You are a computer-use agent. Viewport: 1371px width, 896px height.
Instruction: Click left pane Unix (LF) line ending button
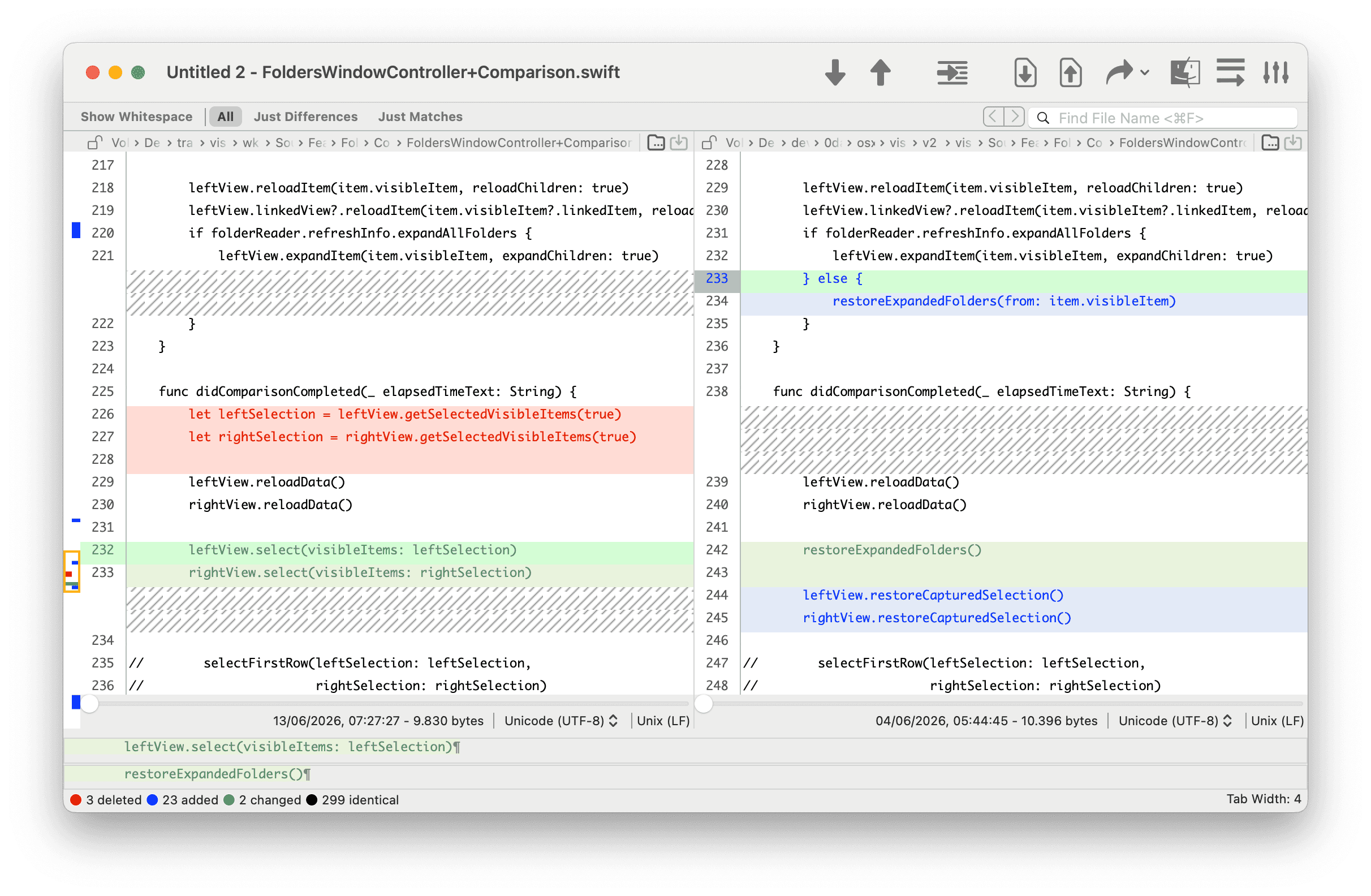click(663, 721)
